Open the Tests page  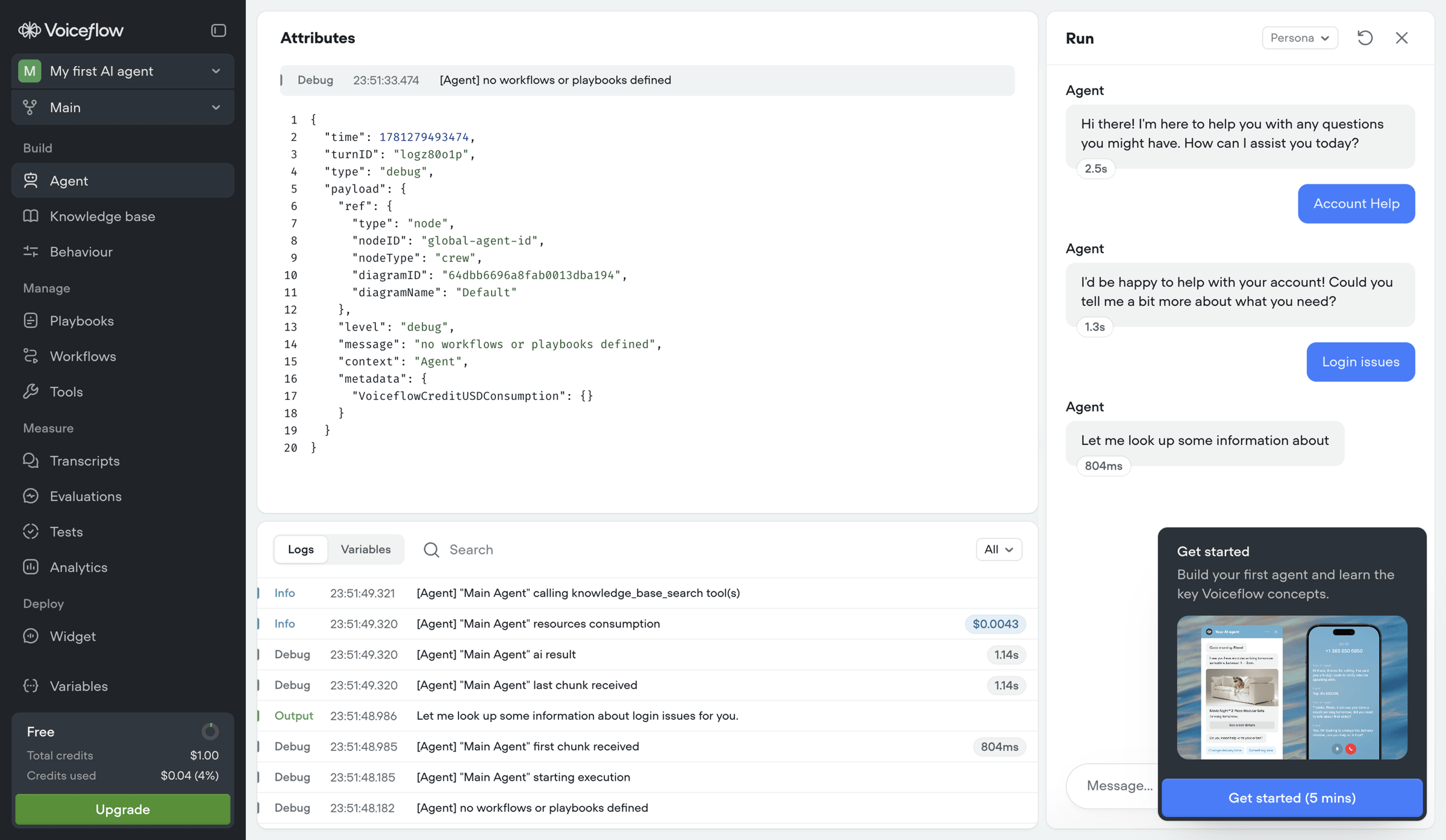point(123,531)
